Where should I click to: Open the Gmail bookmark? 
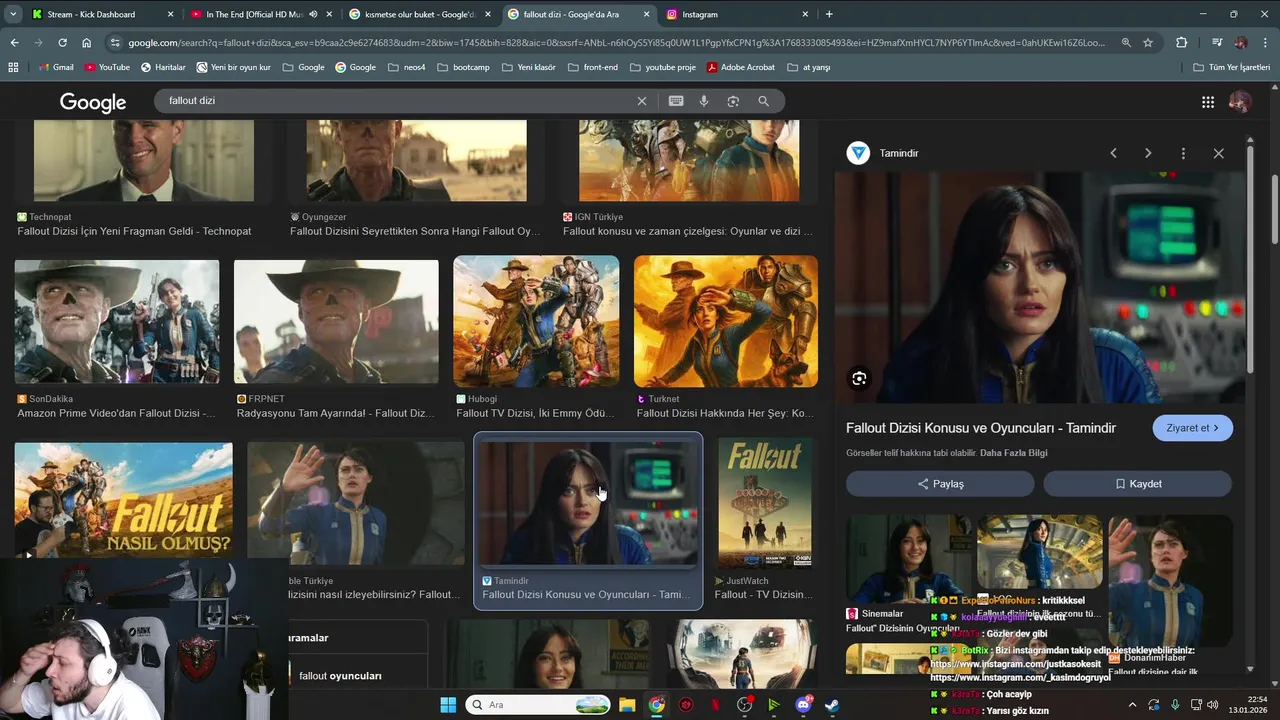pos(56,67)
